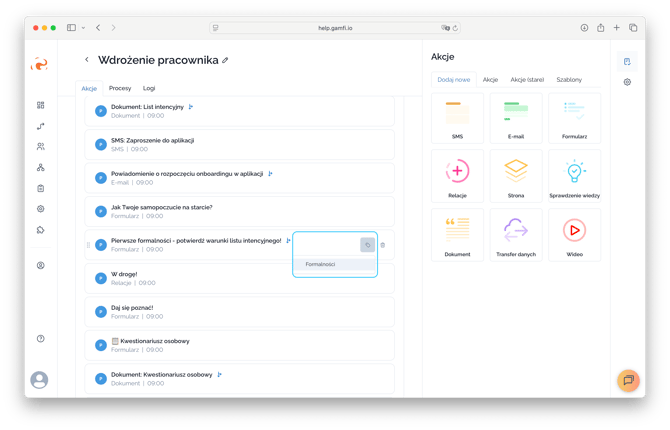Select Sprawdzenie wiedzy action tile
670x430 pixels.
(x=574, y=176)
